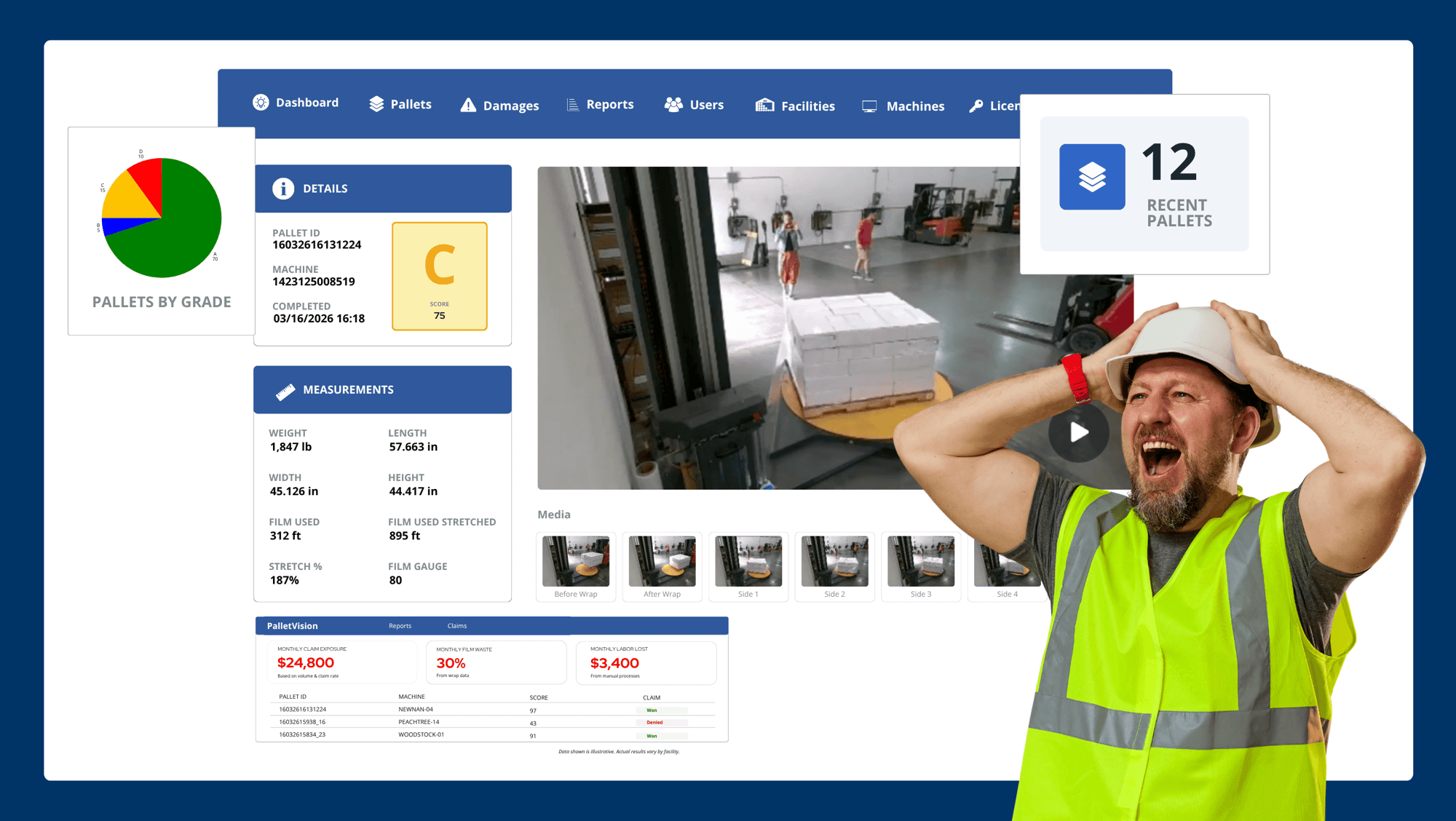Screen dimensions: 1456x821
Task: Click the 12 Recent Pallets card
Action: point(1144,183)
